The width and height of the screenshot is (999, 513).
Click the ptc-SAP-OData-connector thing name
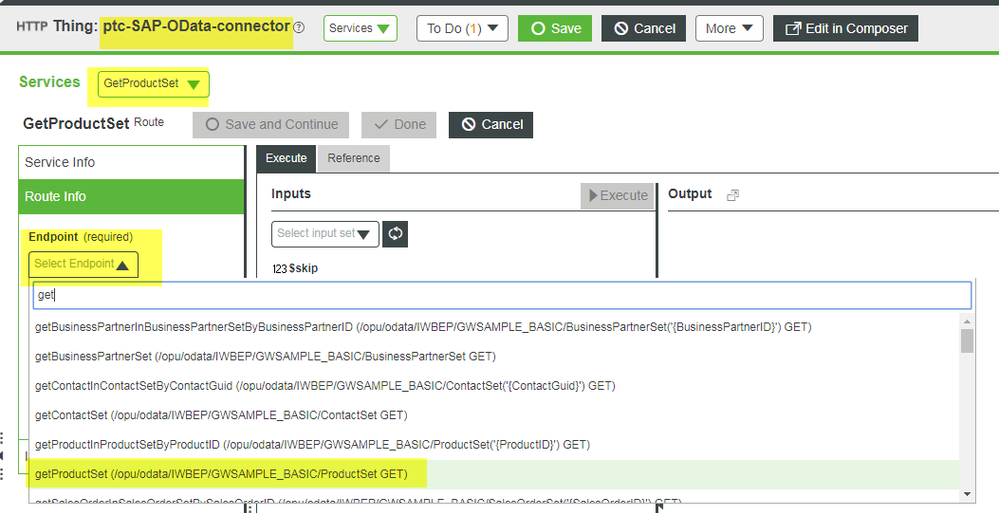tap(196, 27)
